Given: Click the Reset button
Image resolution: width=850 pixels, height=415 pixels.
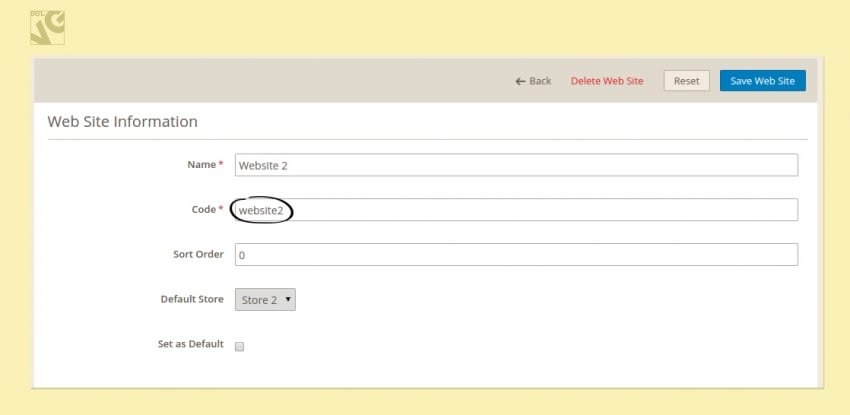Looking at the screenshot, I should (686, 81).
